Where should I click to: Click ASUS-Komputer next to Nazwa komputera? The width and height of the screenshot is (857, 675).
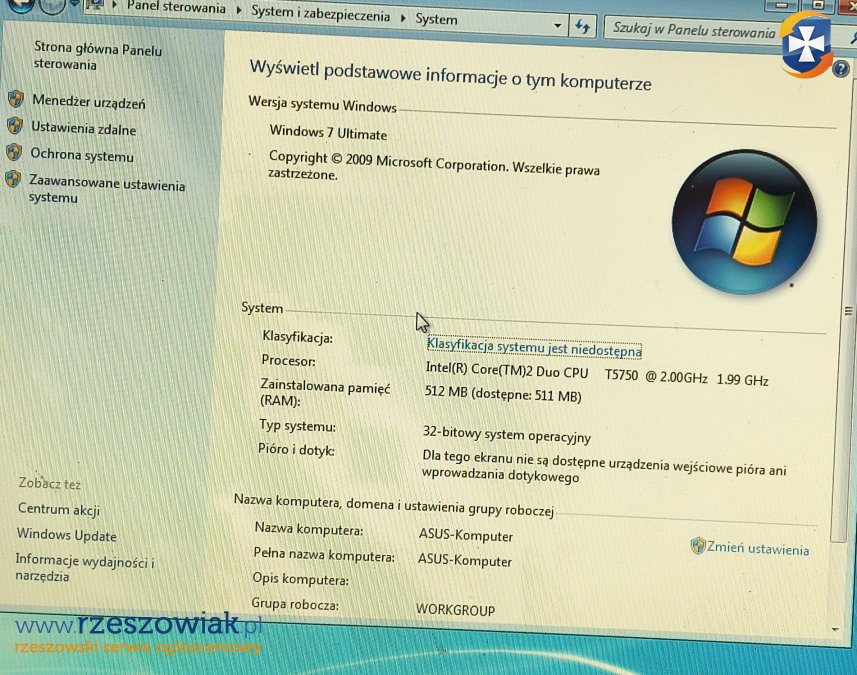click(466, 535)
